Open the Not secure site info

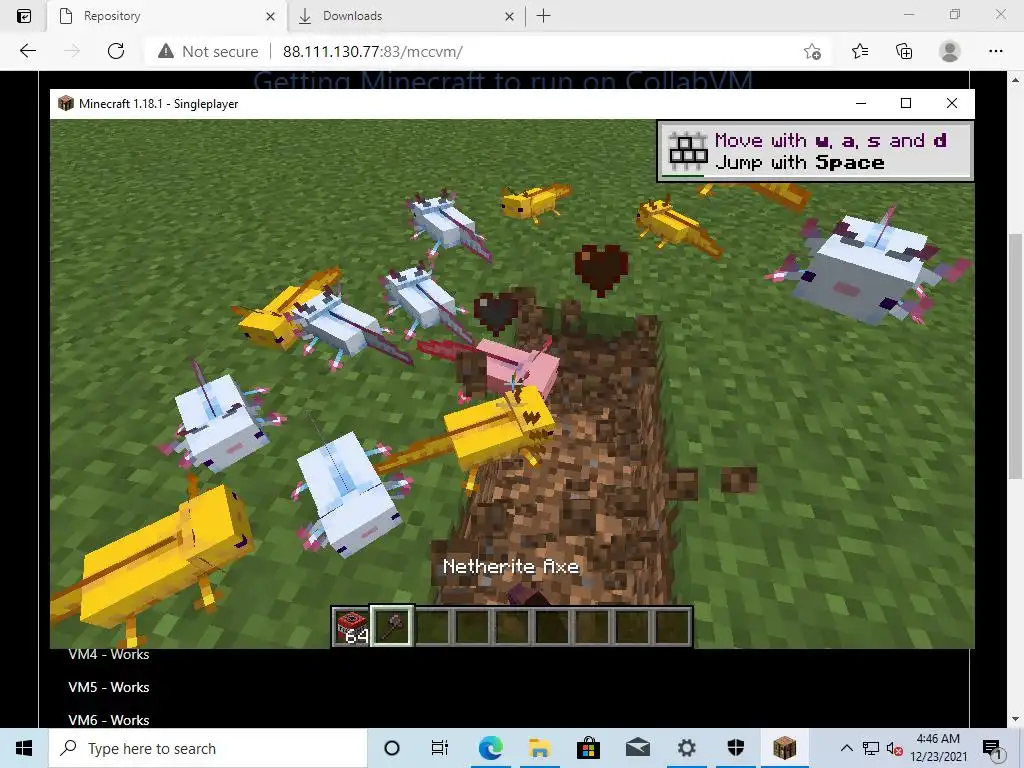[x=209, y=52]
